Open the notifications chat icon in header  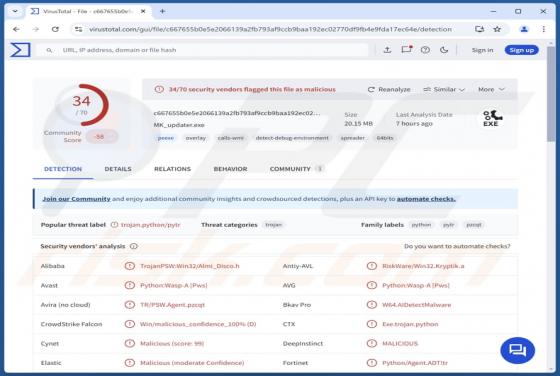click(x=406, y=50)
